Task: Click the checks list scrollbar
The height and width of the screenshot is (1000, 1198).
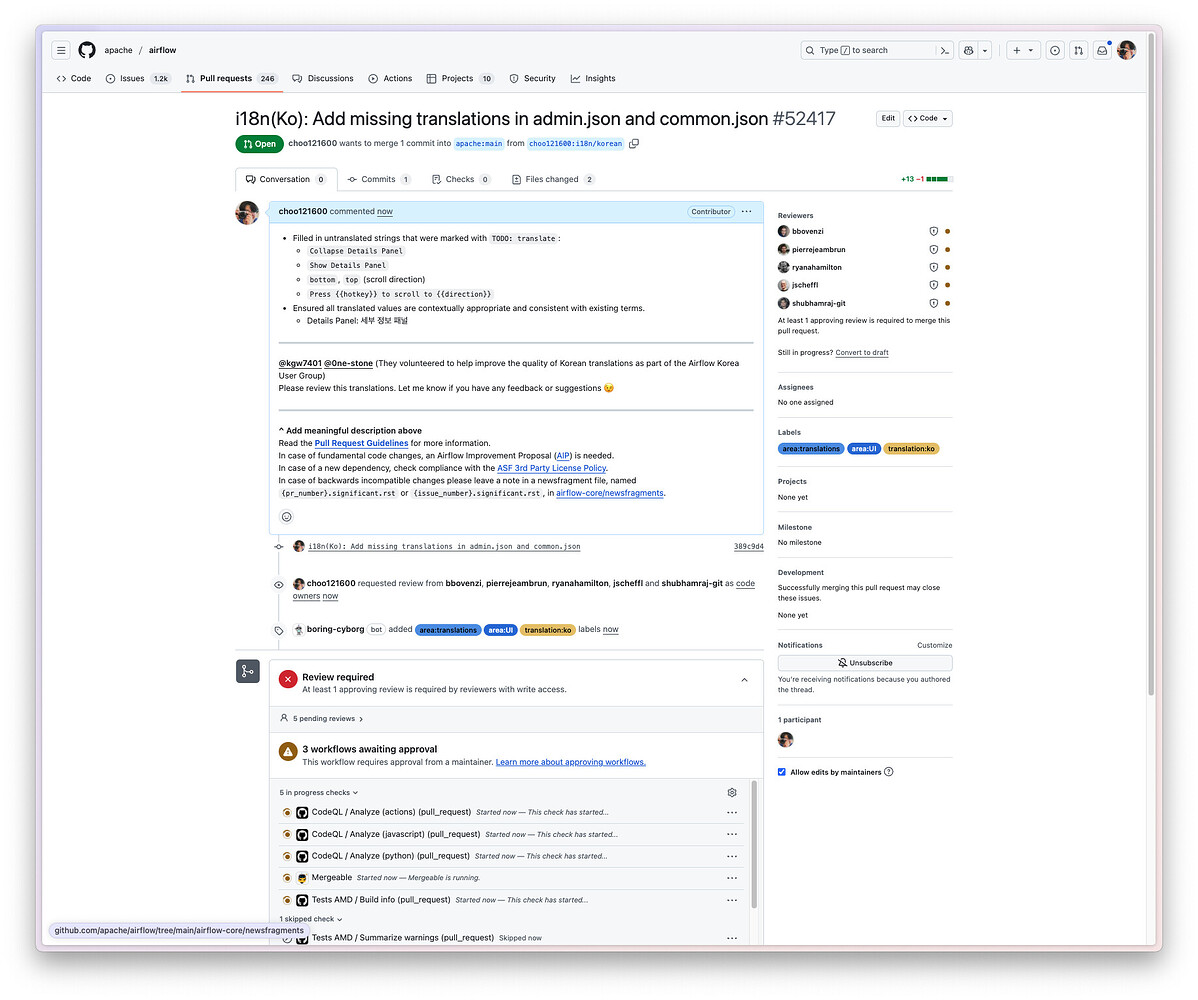Action: point(754,845)
